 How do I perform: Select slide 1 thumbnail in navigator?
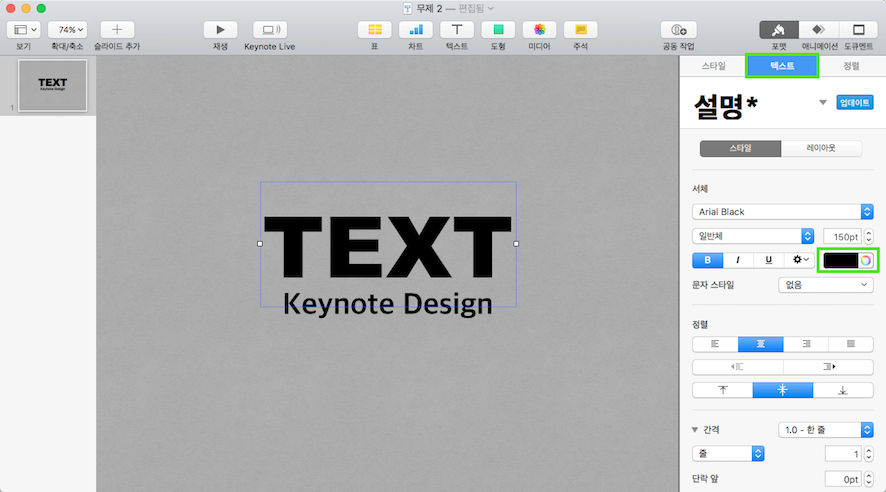click(53, 85)
